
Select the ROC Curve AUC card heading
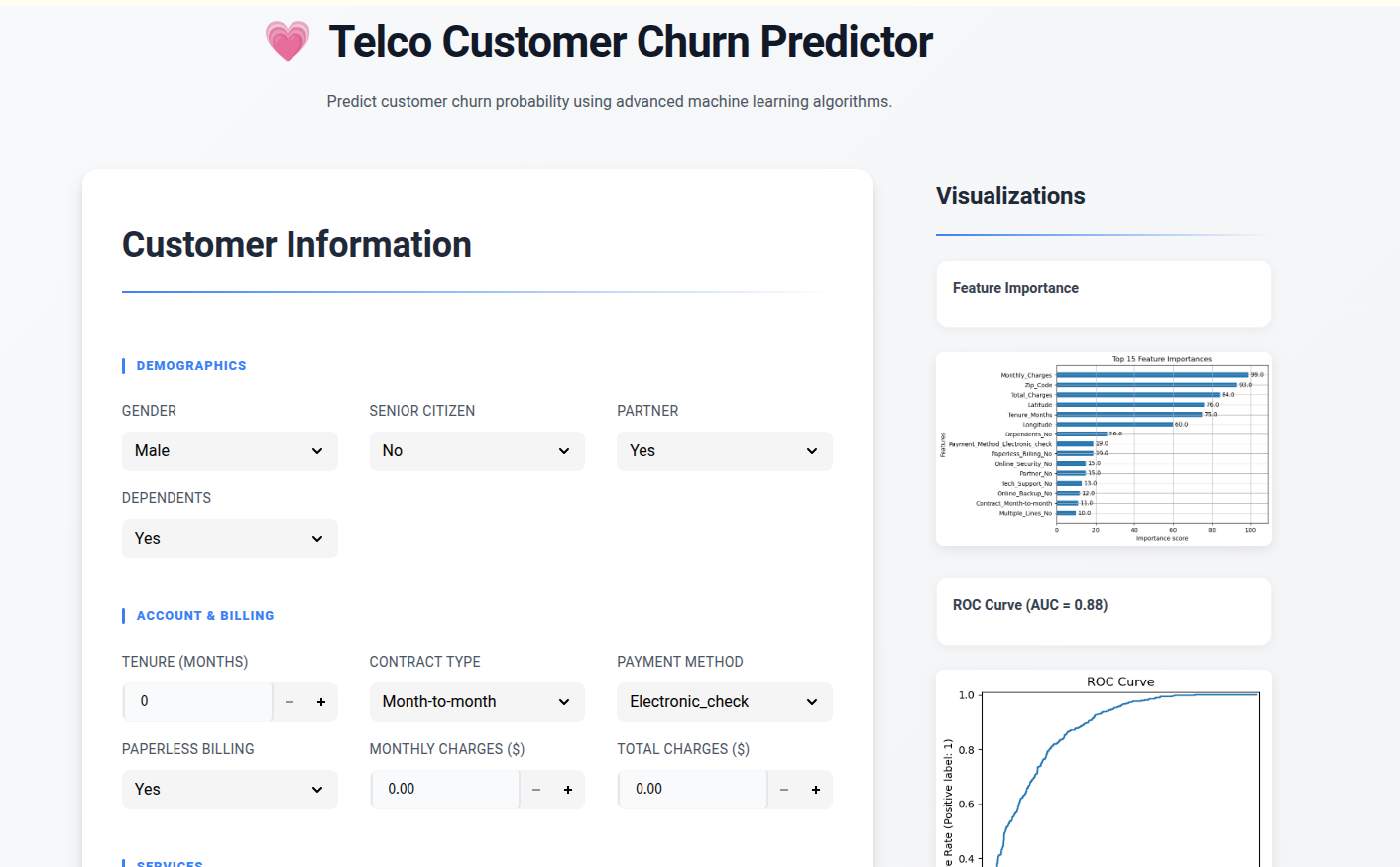[1030, 605]
